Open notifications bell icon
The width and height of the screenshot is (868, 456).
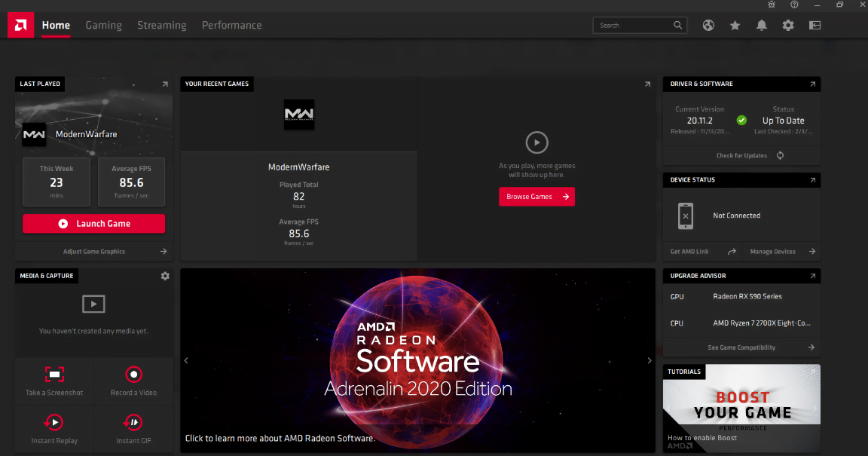pos(762,25)
